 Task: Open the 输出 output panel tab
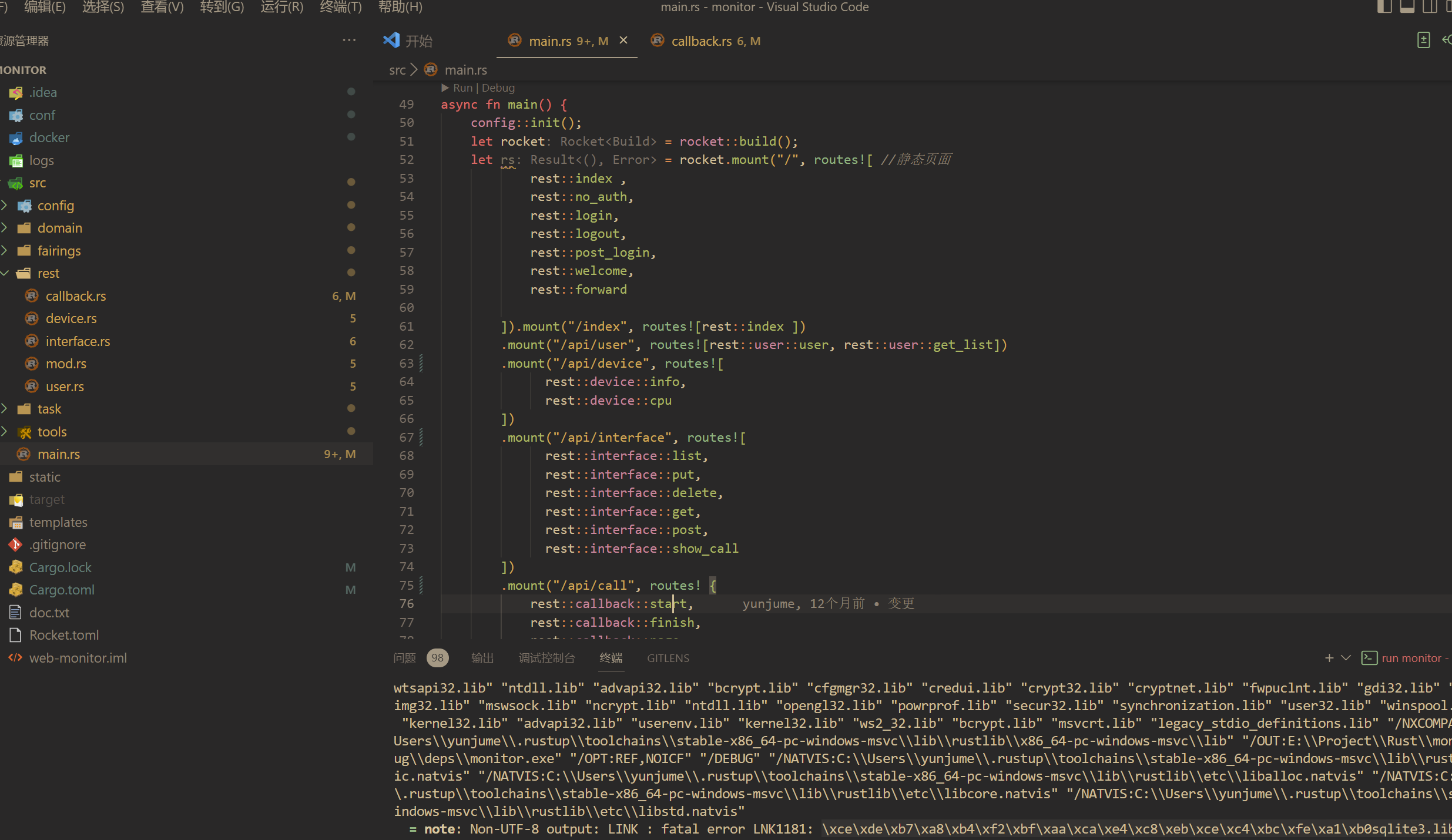point(482,658)
